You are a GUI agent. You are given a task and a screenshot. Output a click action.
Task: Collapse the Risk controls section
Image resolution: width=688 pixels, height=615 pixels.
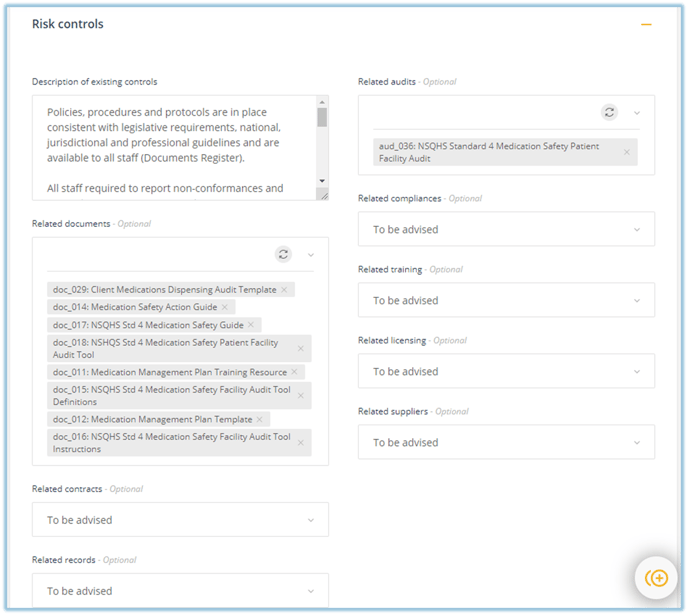coord(646,25)
